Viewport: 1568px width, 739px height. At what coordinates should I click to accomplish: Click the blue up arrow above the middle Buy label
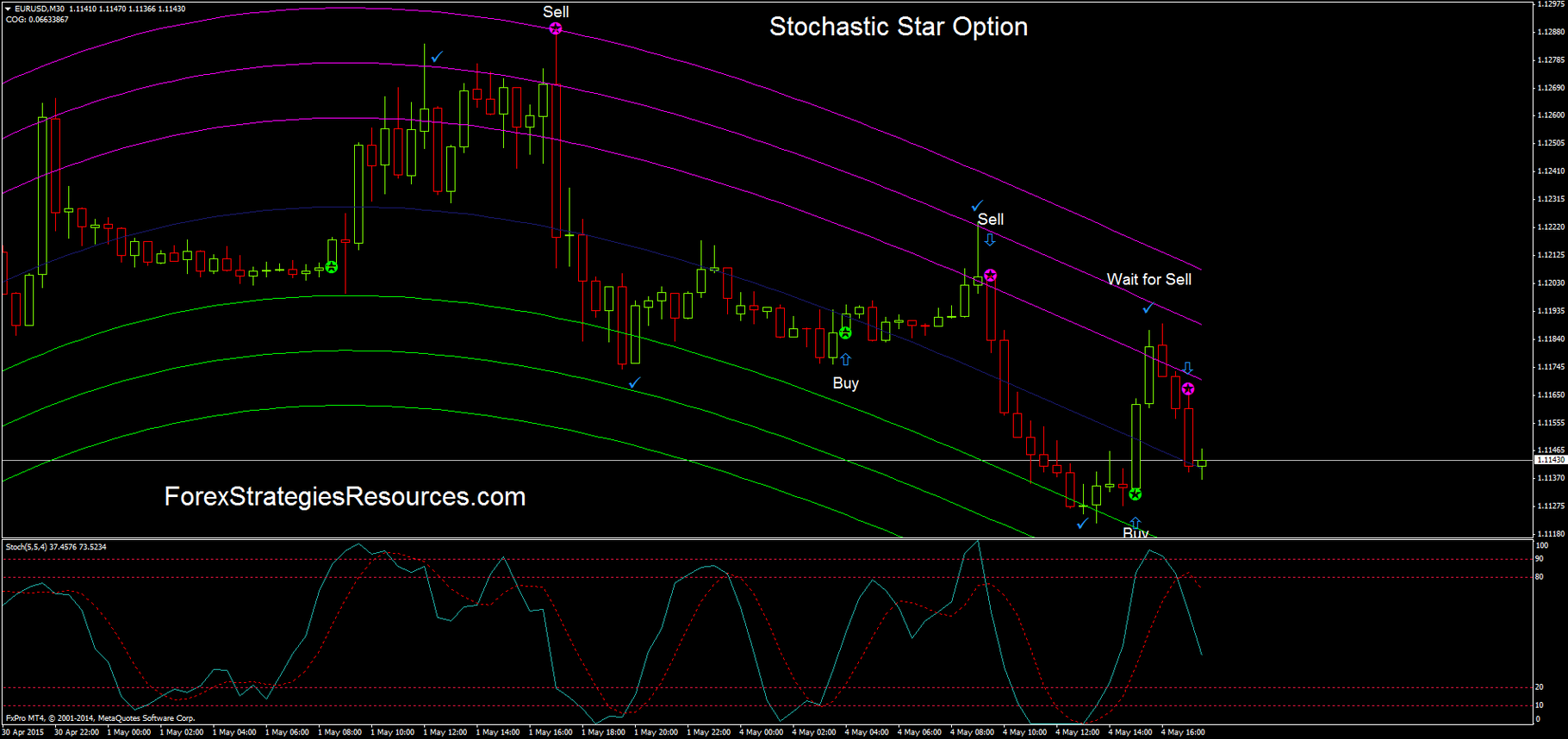845,359
